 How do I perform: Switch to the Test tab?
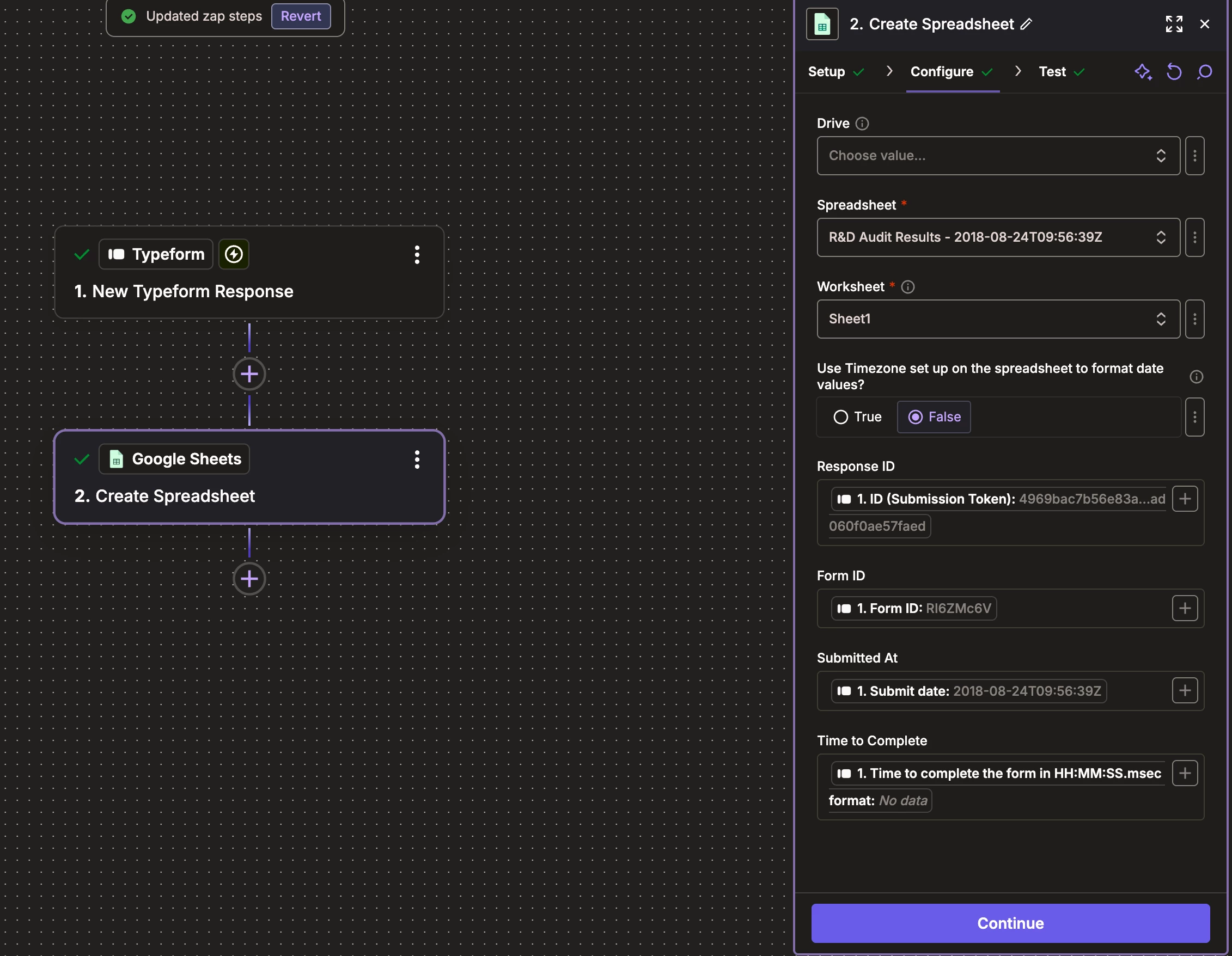1052,72
